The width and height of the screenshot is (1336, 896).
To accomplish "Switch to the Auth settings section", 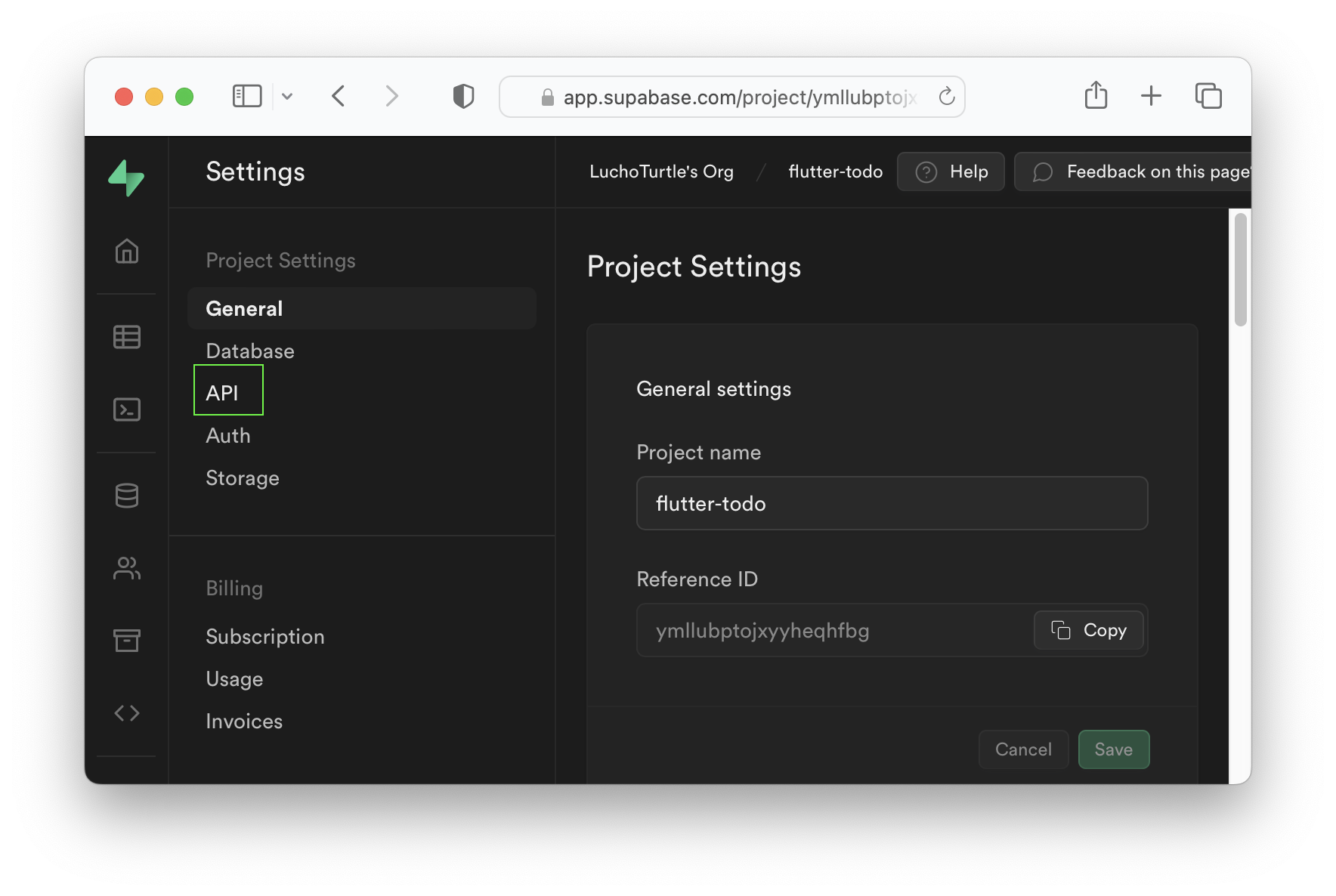I will [227, 435].
